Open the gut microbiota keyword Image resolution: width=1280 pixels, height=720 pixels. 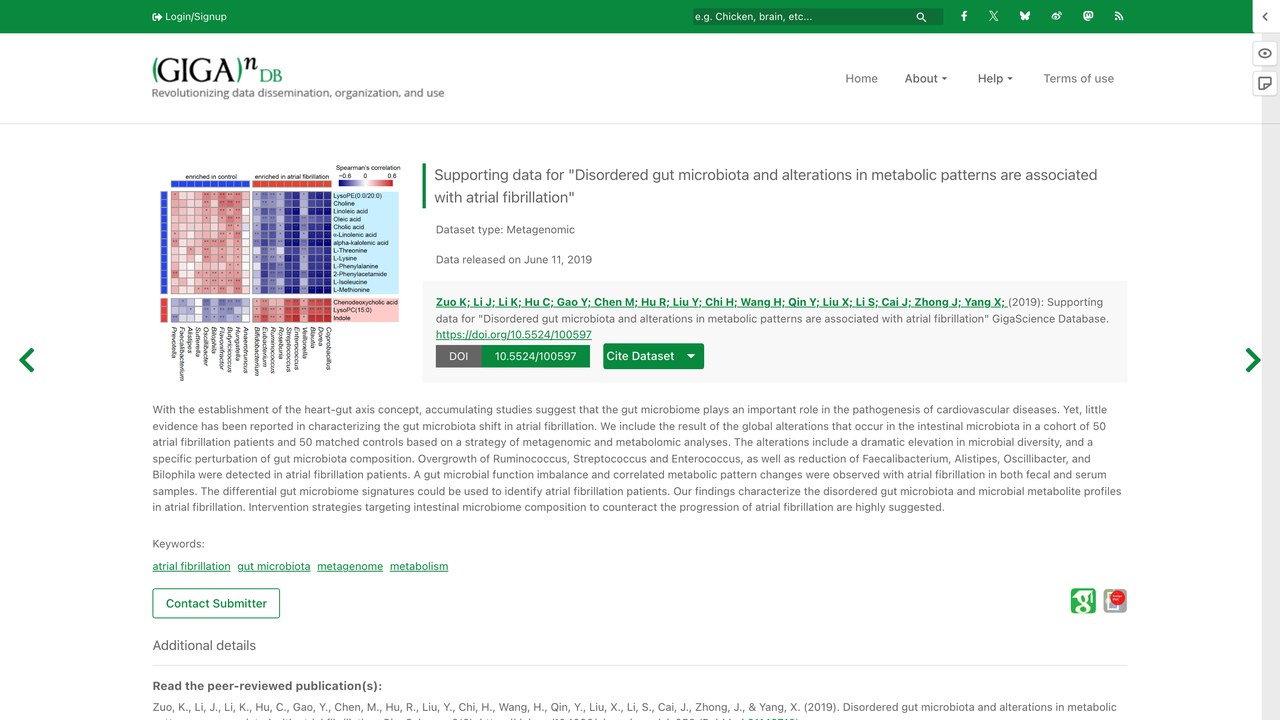(274, 566)
